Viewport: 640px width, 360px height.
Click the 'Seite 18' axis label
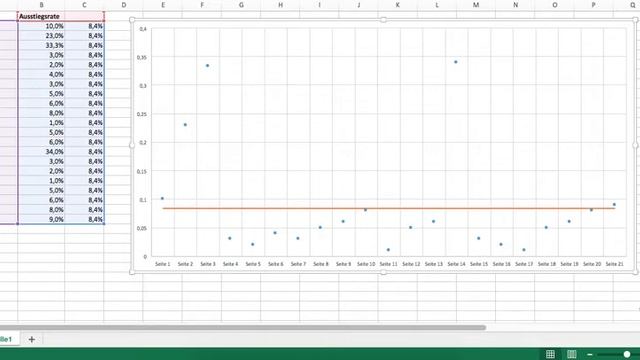coord(547,264)
